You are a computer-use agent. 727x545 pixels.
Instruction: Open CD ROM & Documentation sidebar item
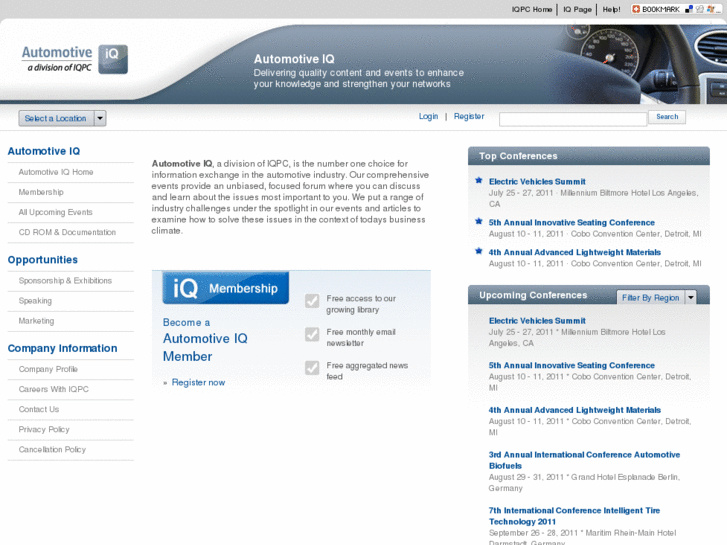(67, 232)
